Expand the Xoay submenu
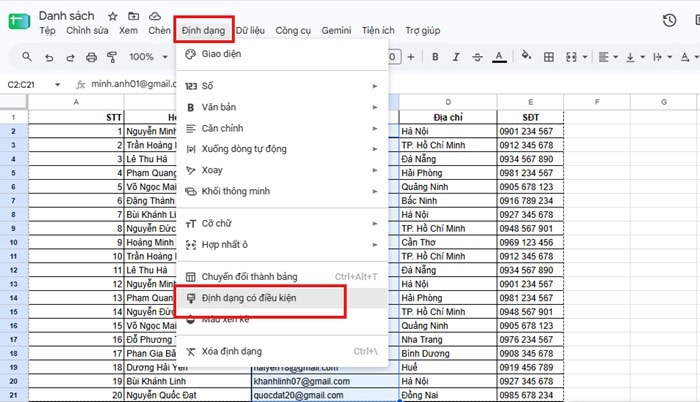 [282, 170]
